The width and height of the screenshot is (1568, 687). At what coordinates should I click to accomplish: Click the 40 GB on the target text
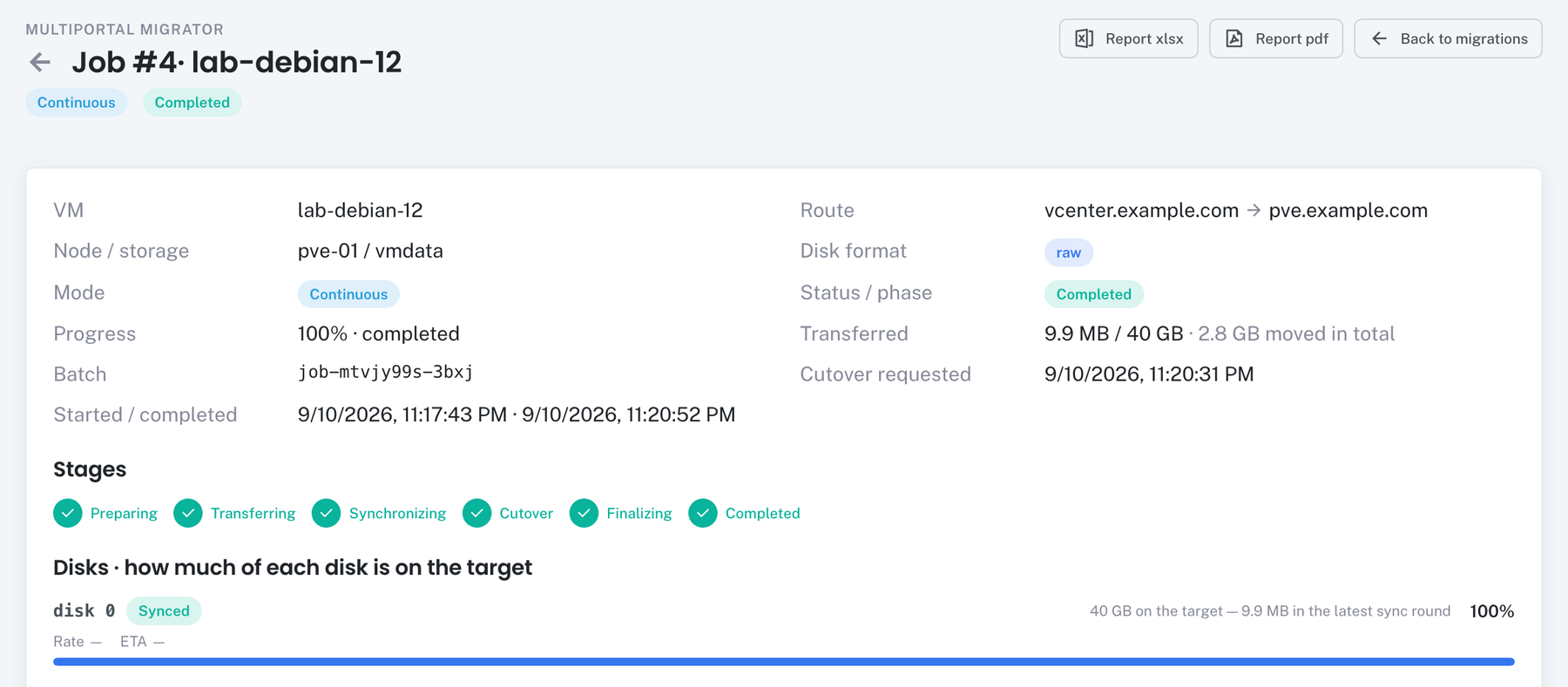coord(1156,611)
